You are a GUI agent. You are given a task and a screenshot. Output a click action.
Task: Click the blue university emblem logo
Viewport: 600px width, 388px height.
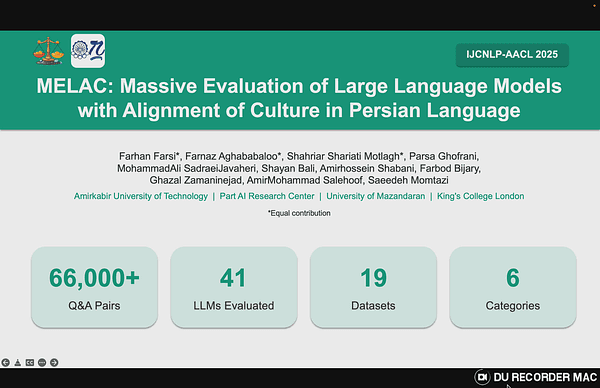(x=88, y=51)
